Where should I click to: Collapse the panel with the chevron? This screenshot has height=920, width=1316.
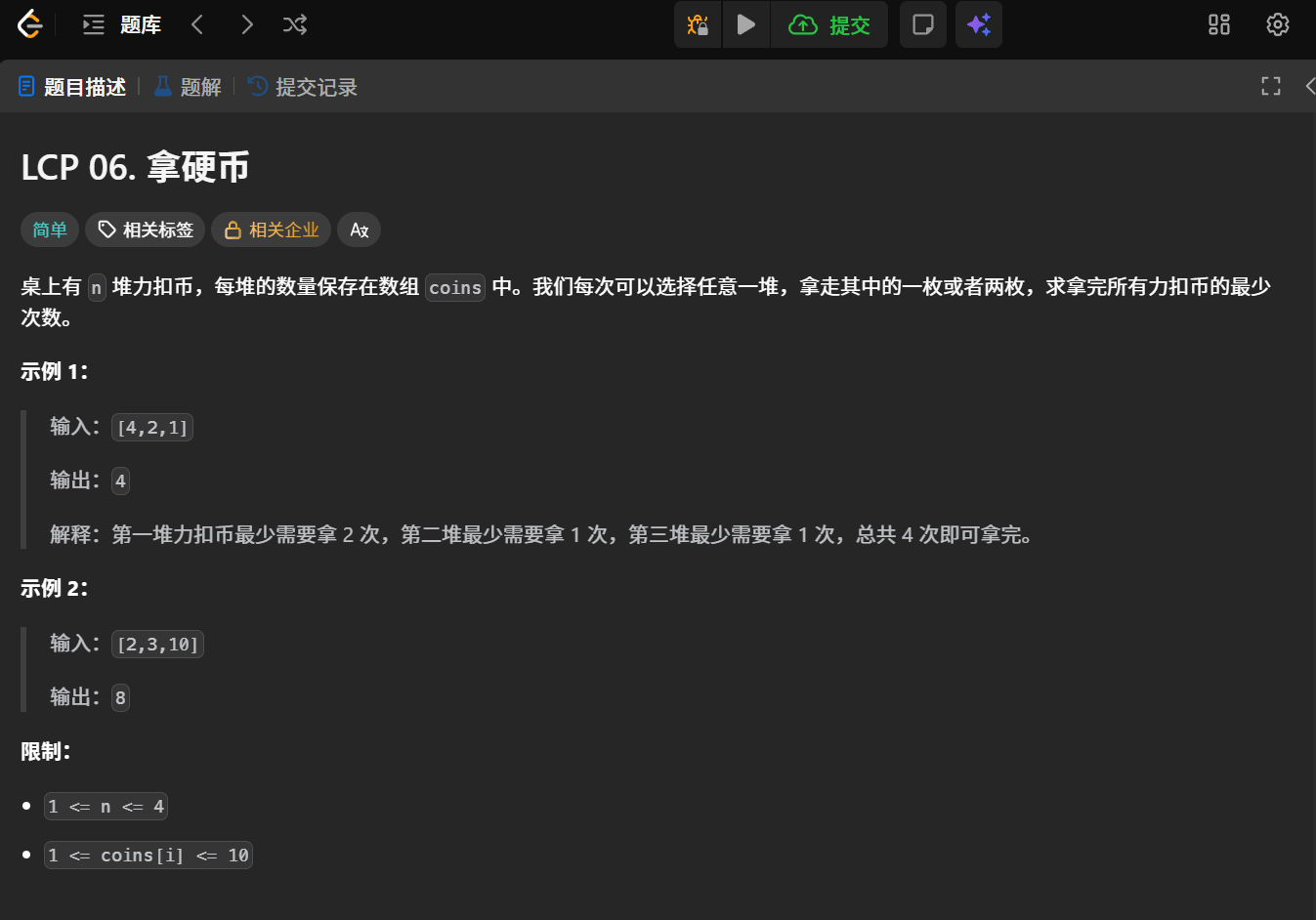pyautogui.click(x=1309, y=86)
